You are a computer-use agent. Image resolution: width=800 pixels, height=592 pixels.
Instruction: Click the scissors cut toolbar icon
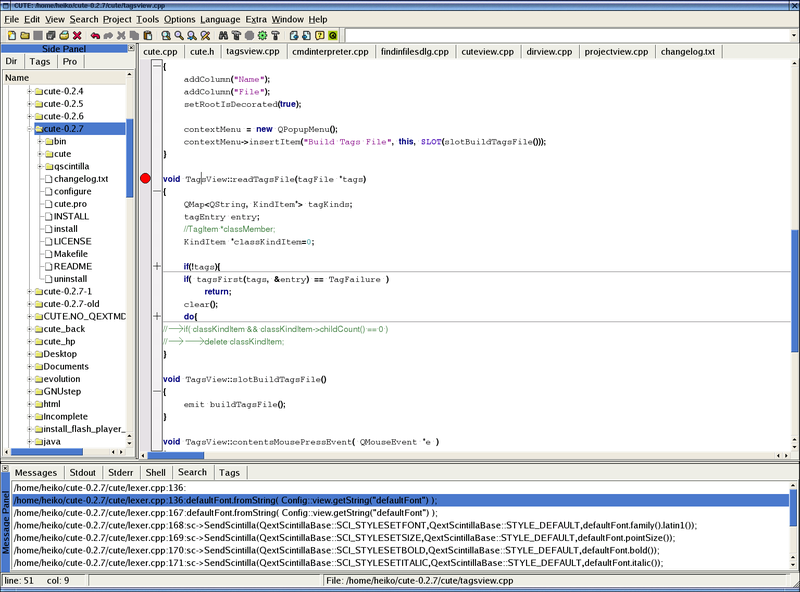click(x=121, y=36)
